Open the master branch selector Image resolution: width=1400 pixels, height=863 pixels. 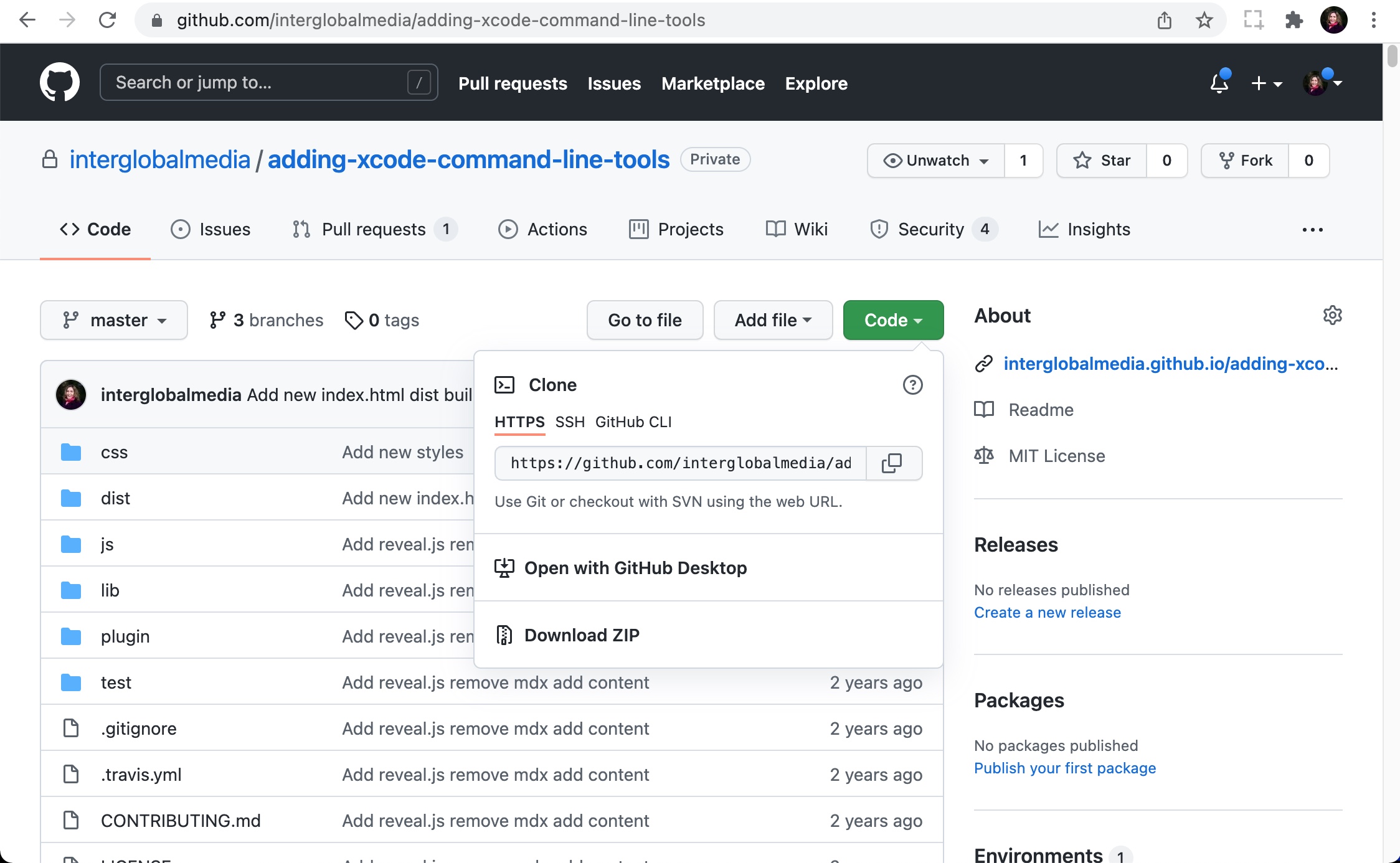[113, 320]
